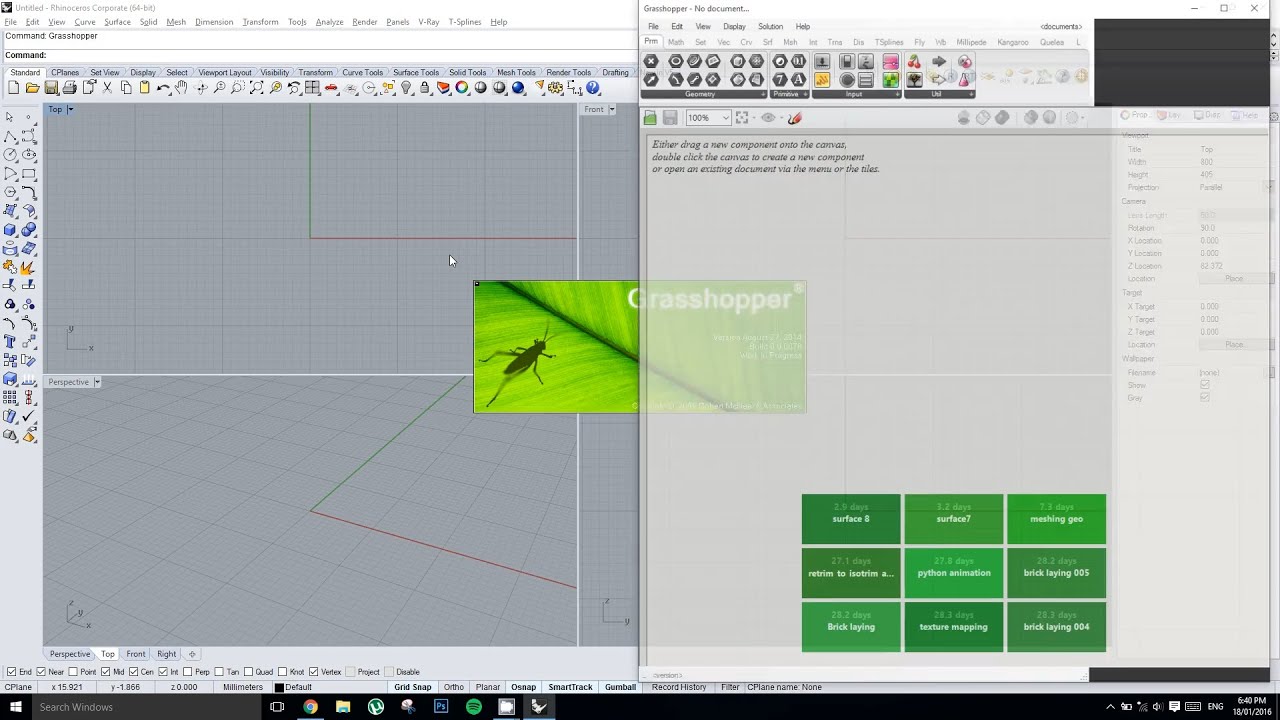Click the Integer 7 icon in Primitive group
Screen dimensions: 1280x720
click(x=780, y=79)
